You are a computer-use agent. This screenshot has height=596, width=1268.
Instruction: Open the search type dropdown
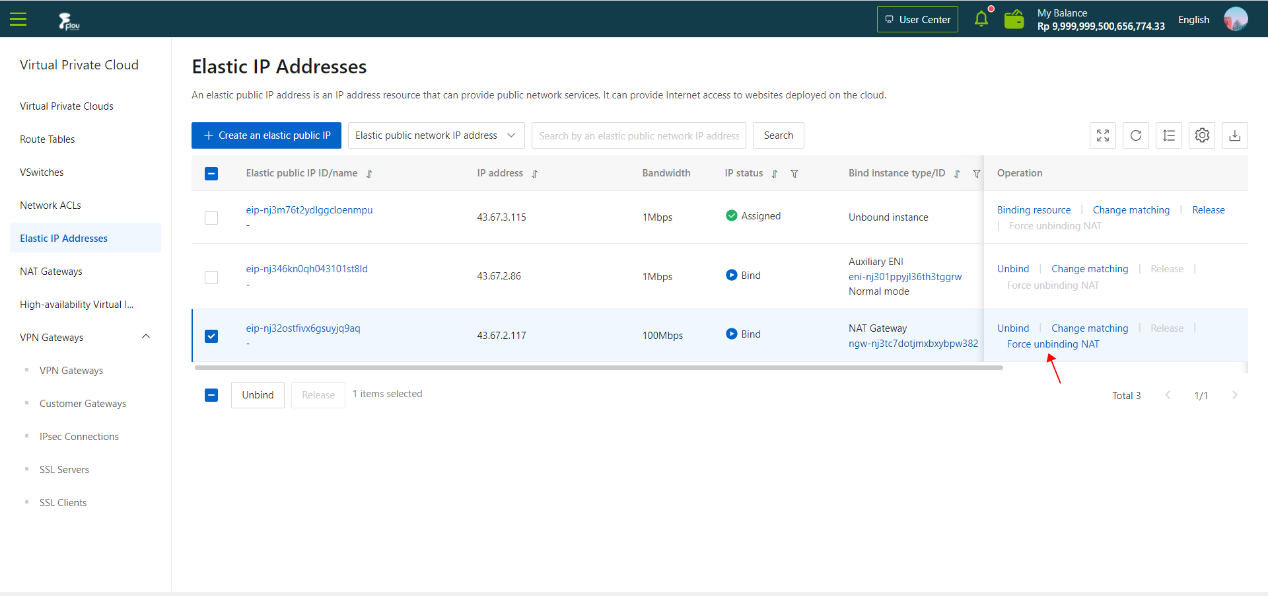click(x=436, y=136)
